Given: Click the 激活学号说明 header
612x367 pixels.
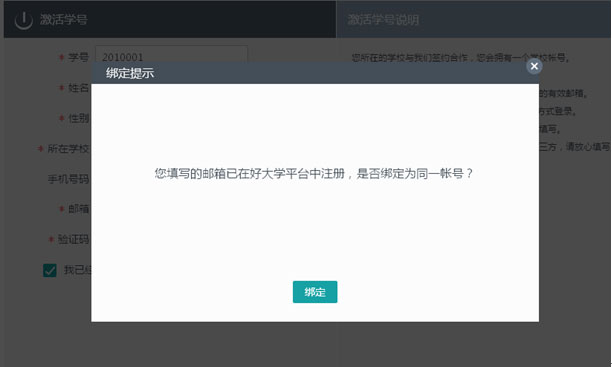Looking at the screenshot, I should pos(383,20).
